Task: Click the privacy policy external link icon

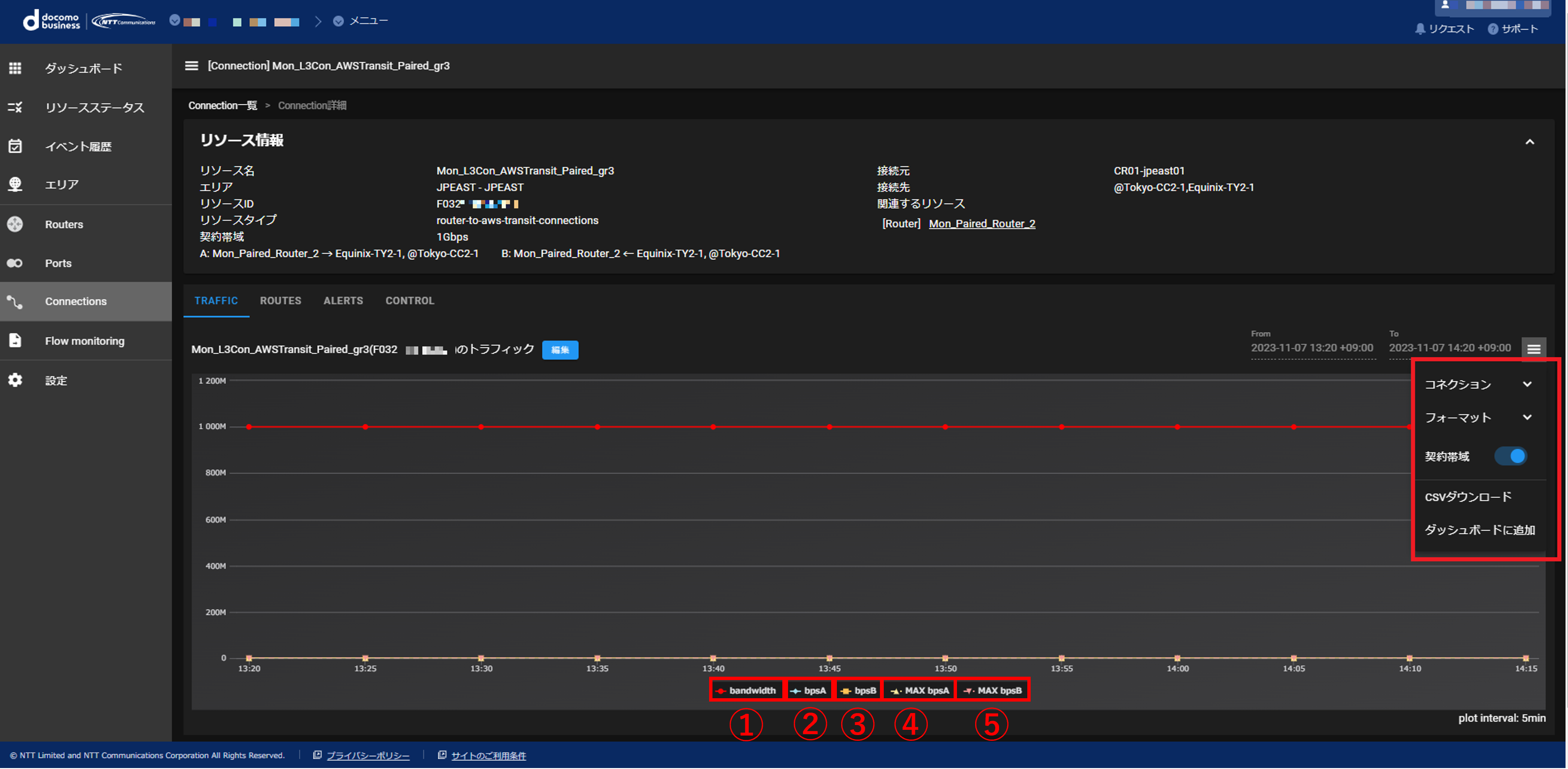Action: tap(317, 755)
